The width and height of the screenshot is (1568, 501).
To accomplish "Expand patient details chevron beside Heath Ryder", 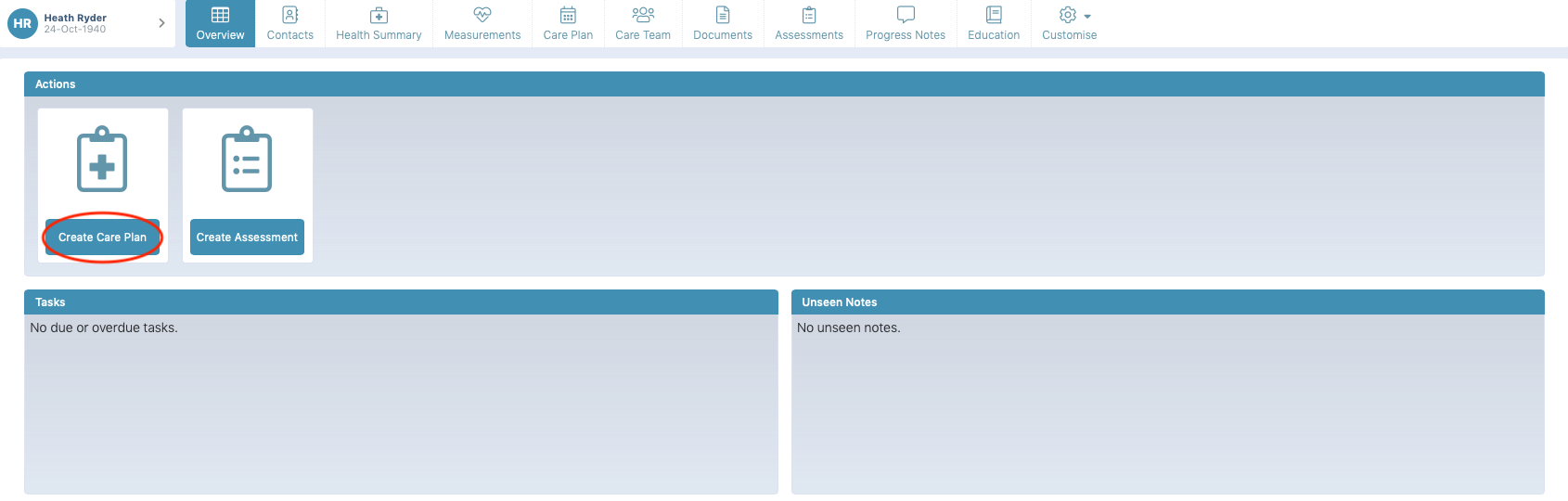I will [161, 23].
